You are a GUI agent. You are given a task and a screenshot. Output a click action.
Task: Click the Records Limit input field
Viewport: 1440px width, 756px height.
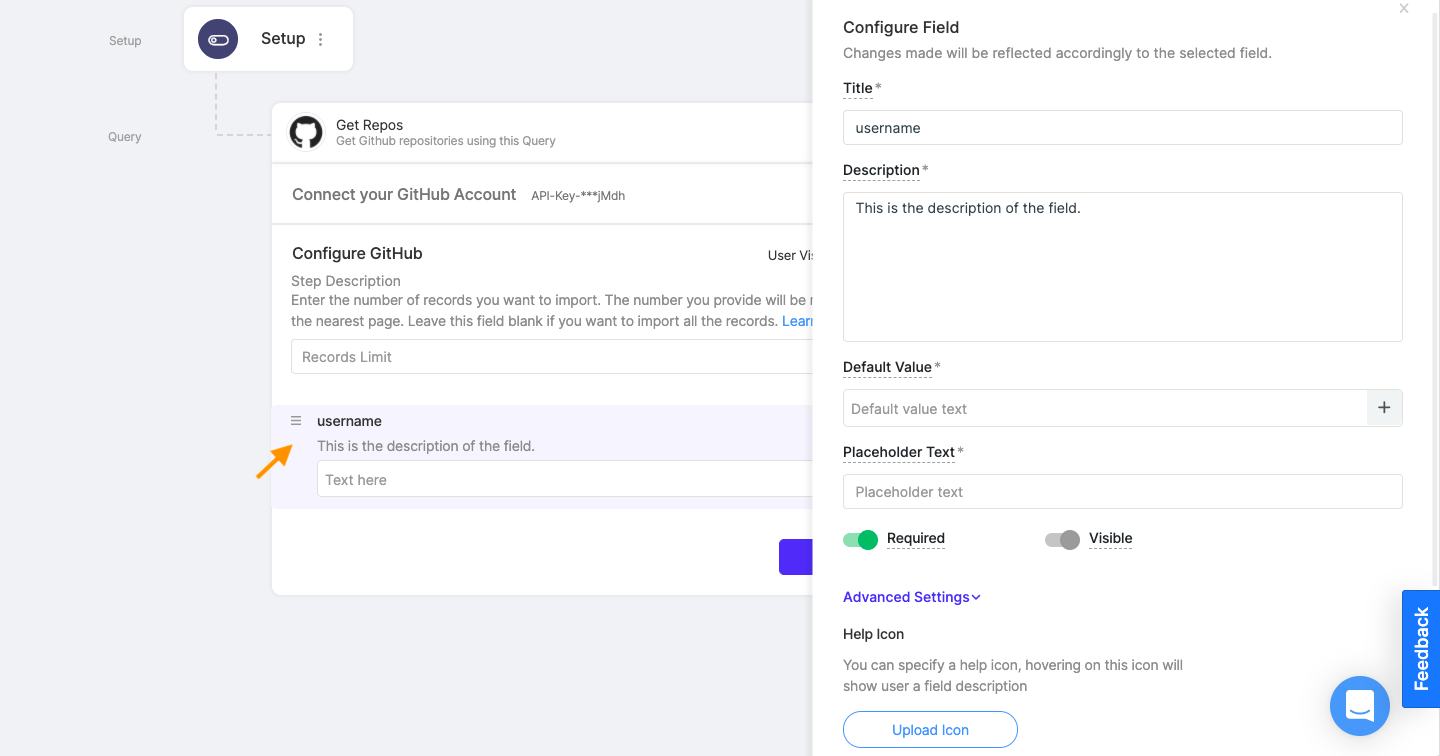[x=551, y=357]
